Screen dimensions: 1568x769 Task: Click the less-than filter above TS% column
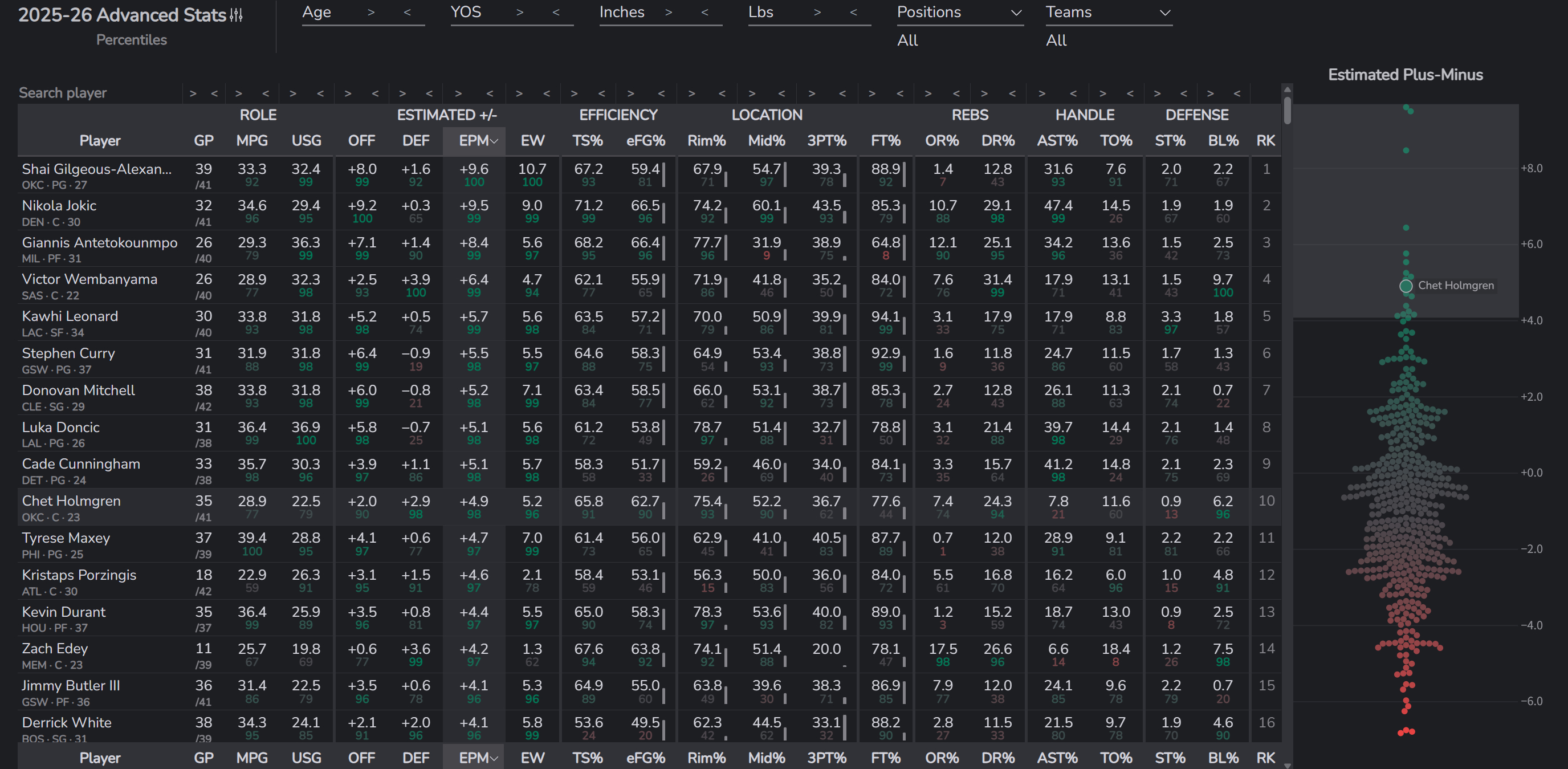pyautogui.click(x=601, y=93)
